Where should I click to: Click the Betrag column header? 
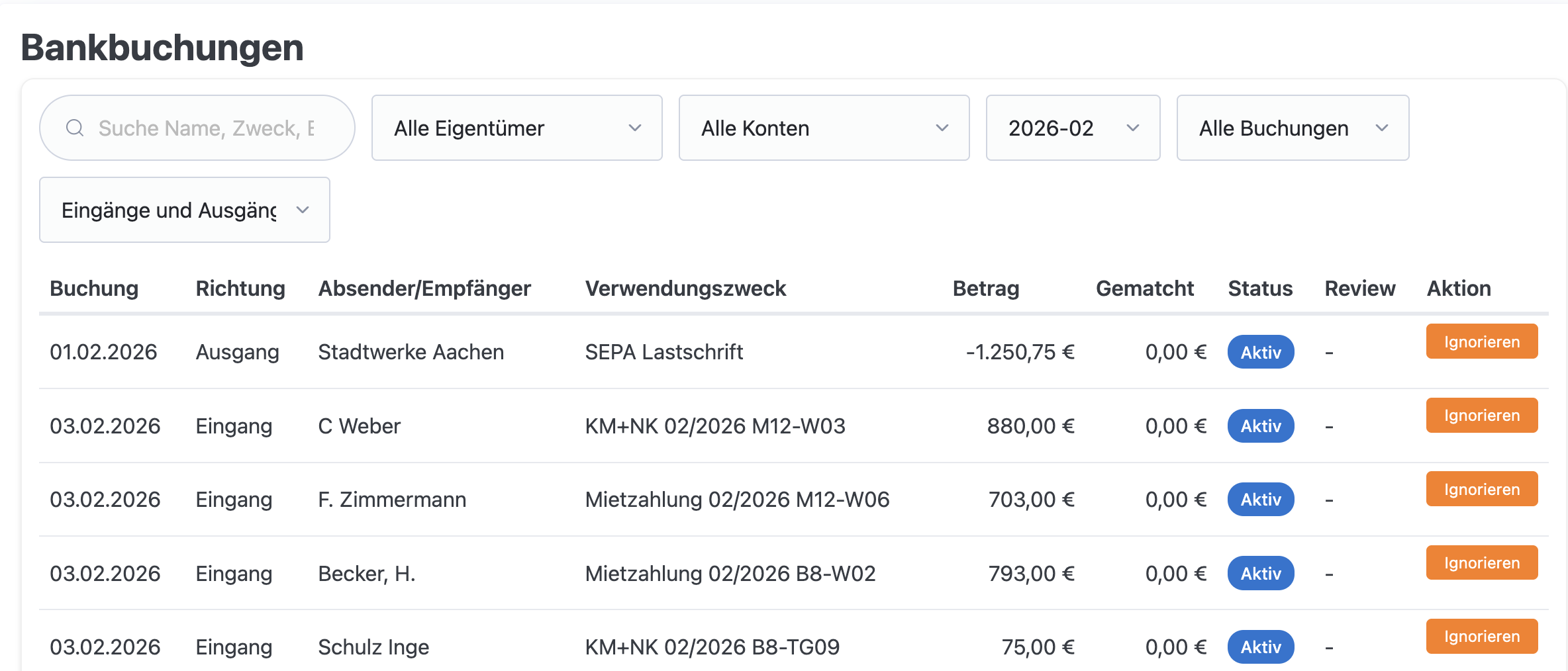pos(985,288)
